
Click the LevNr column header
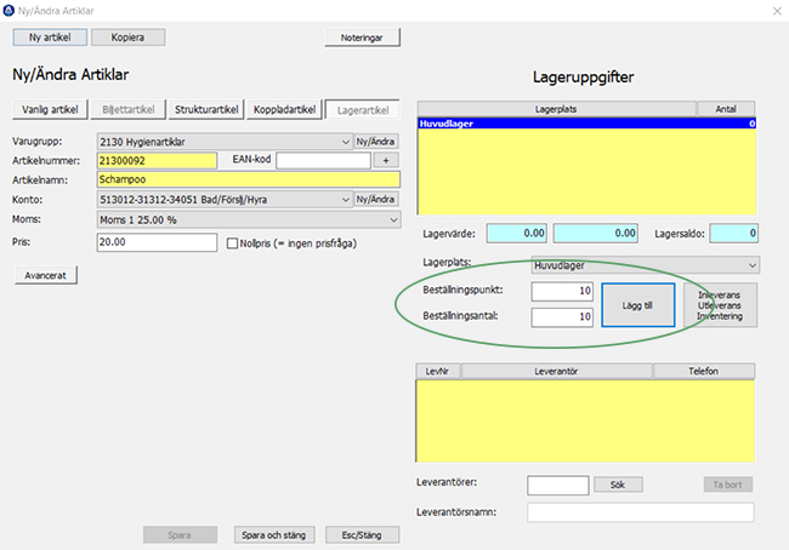437,371
